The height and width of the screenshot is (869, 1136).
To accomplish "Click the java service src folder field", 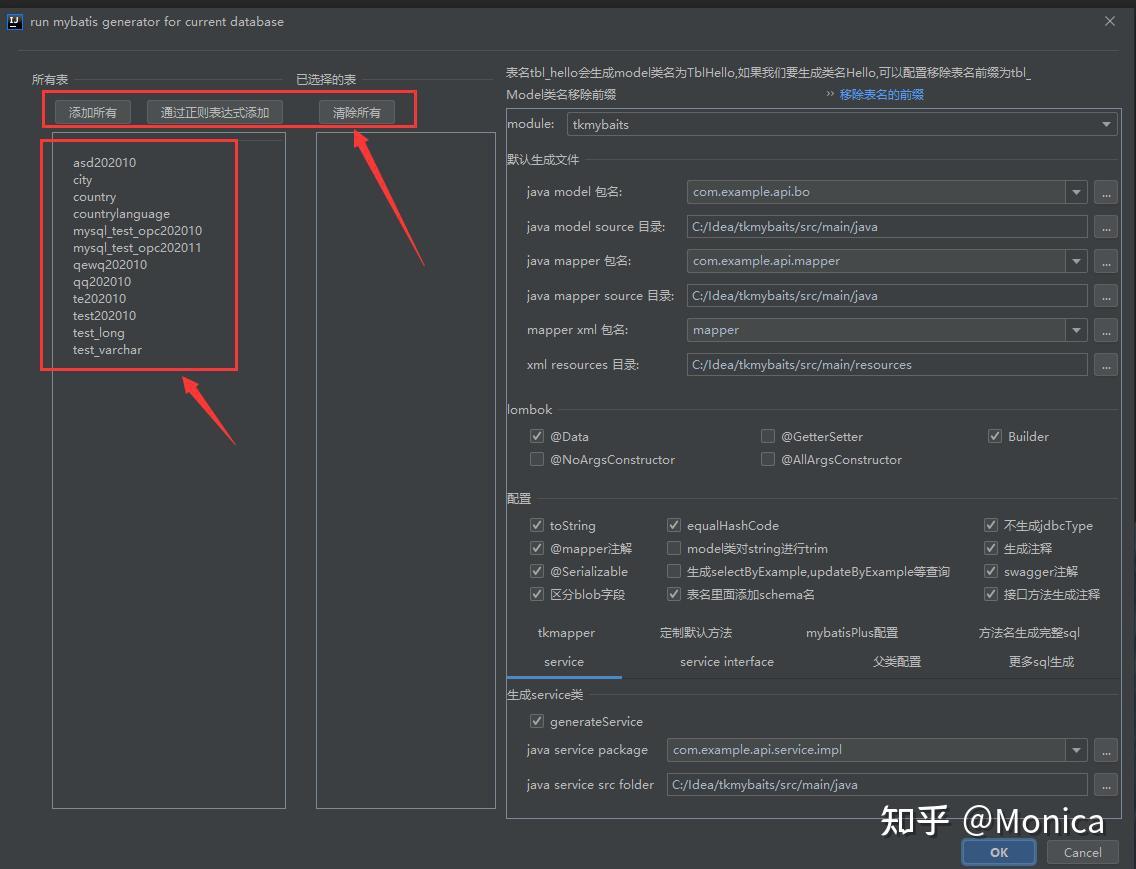I will click(x=877, y=784).
